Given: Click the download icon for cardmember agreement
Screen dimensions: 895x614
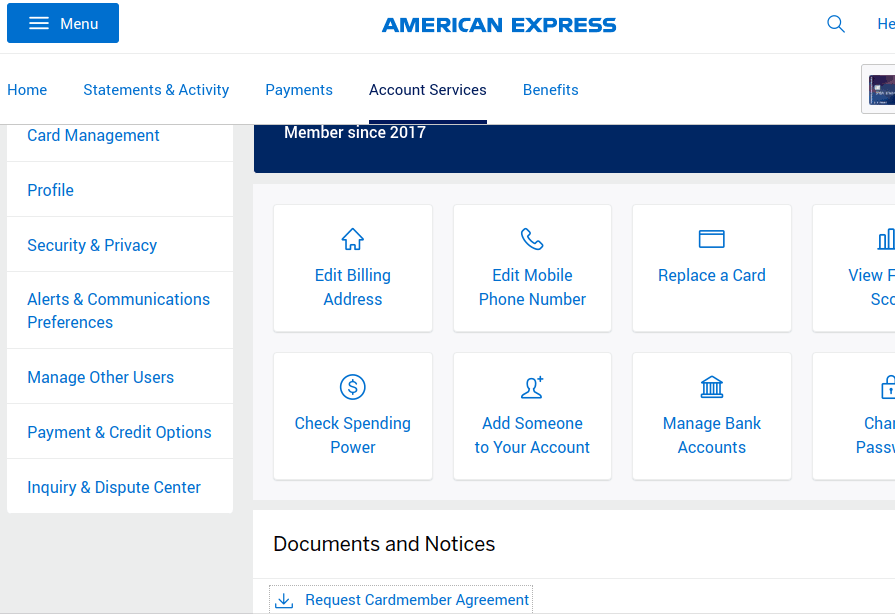Looking at the screenshot, I should [x=284, y=600].
